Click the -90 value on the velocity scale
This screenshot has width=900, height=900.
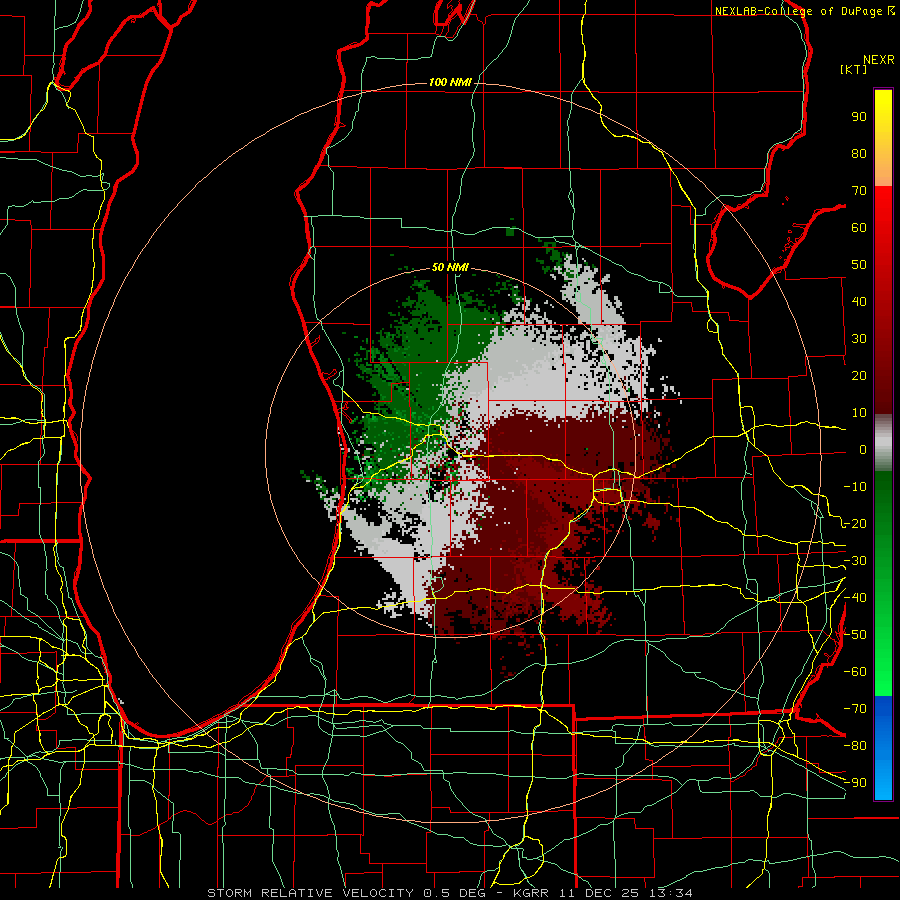pyautogui.click(x=855, y=783)
